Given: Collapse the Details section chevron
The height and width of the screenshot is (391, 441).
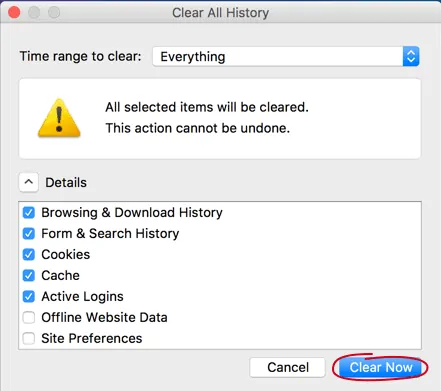Looking at the screenshot, I should (29, 182).
